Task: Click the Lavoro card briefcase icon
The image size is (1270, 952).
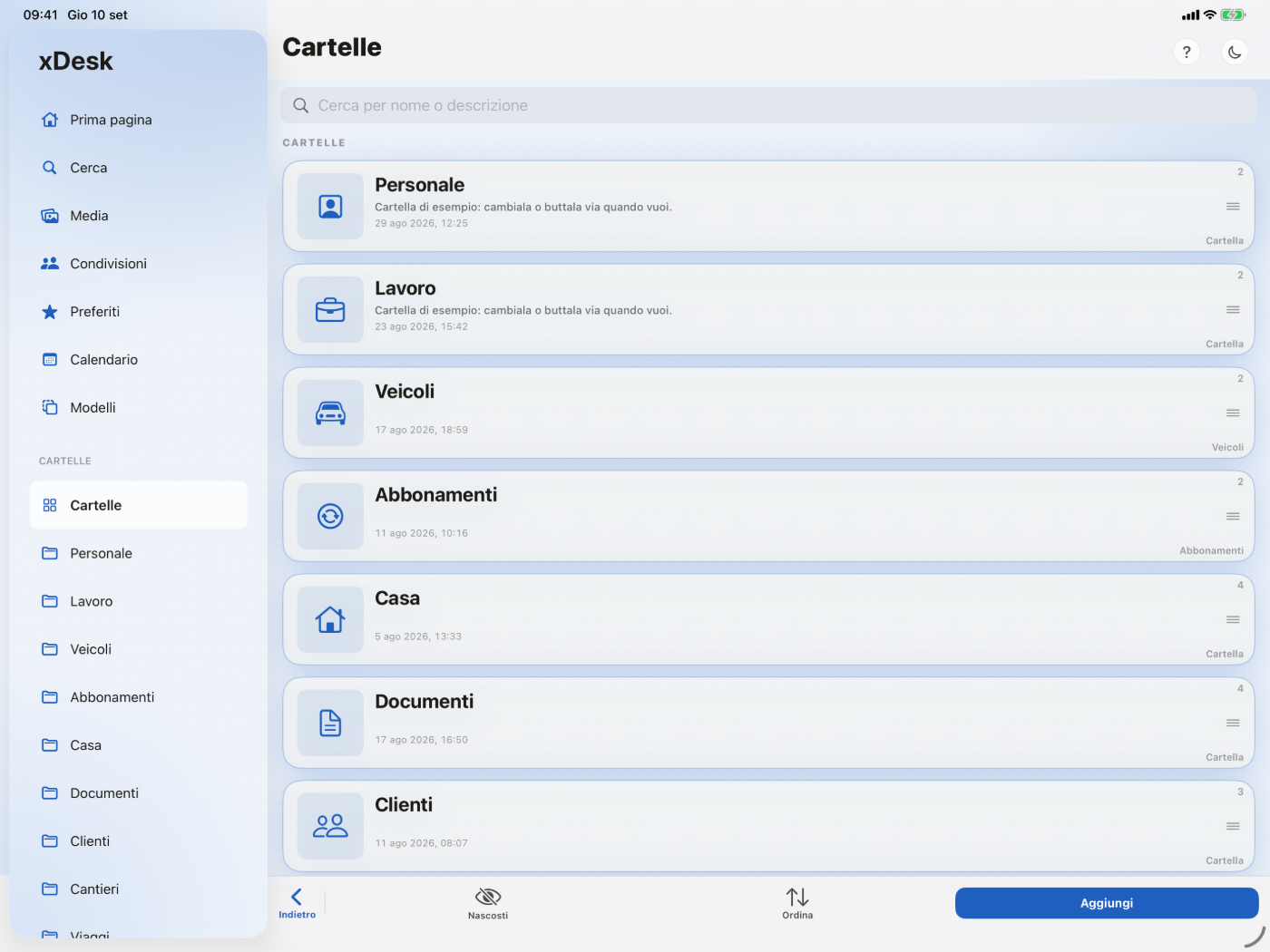Action: (x=330, y=310)
